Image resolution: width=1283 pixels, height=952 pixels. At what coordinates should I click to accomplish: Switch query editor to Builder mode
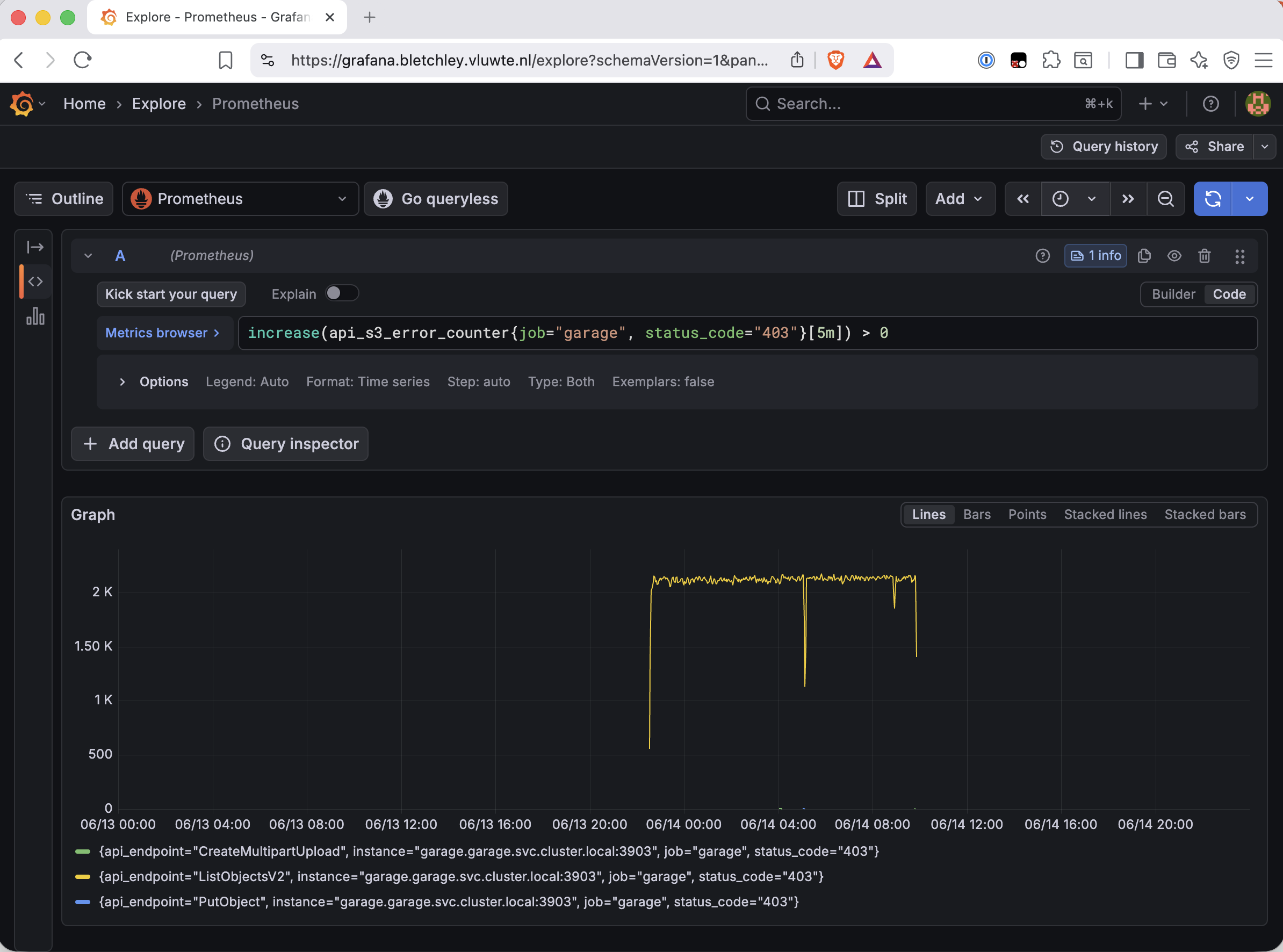coord(1173,294)
